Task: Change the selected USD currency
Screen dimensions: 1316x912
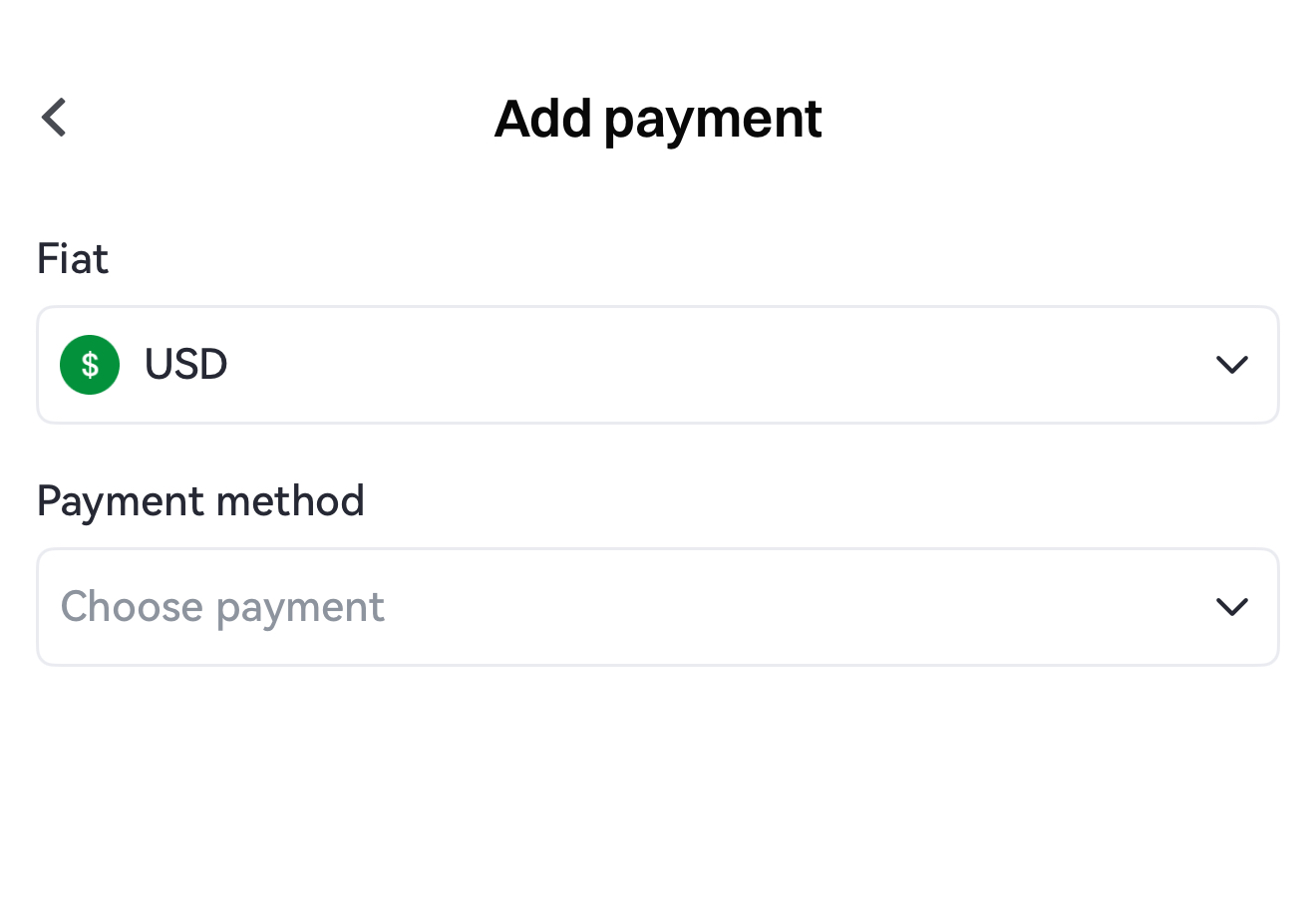Action: [658, 365]
